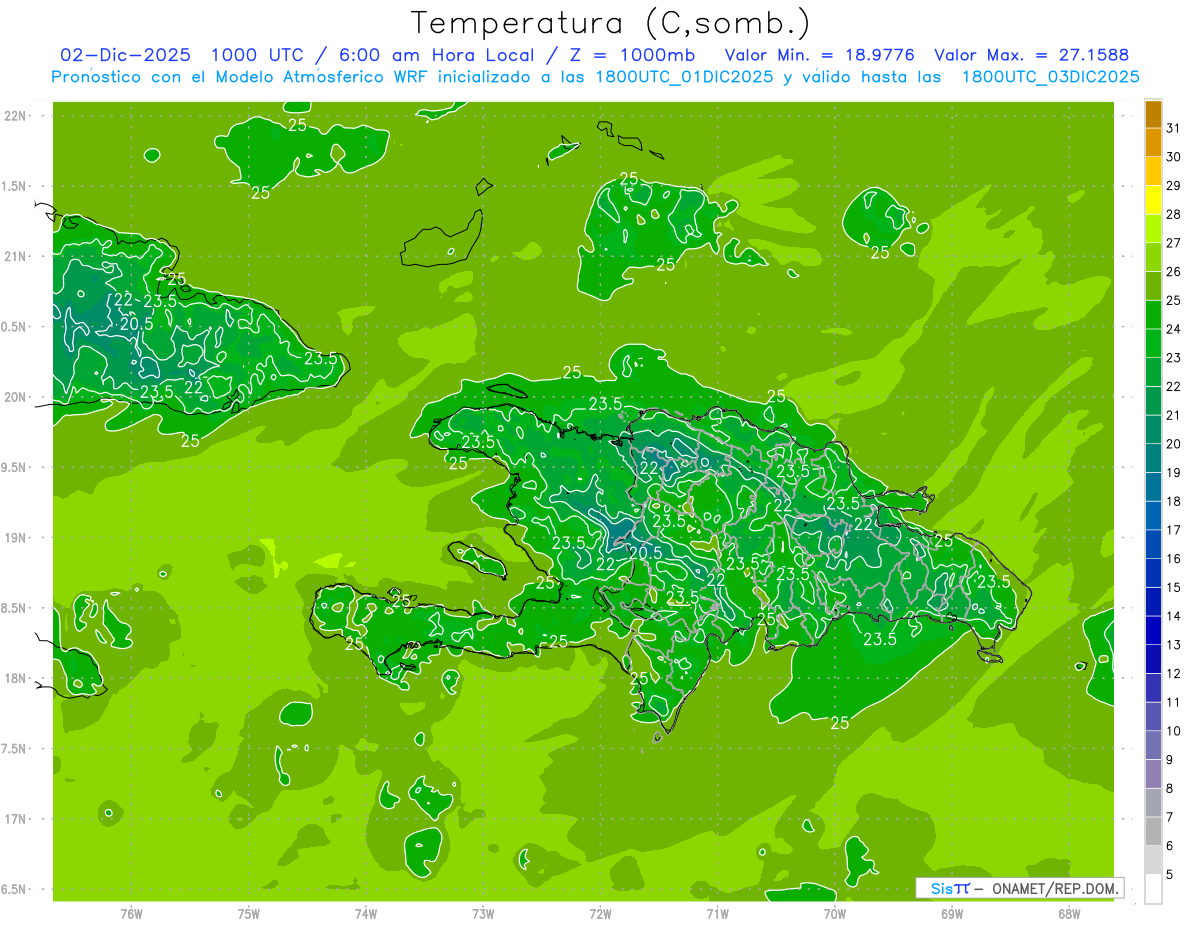Click the SisPI - ONAMET/REP.DOM. credit box
This screenshot has width=1200, height=927.
pyautogui.click(x=1019, y=888)
